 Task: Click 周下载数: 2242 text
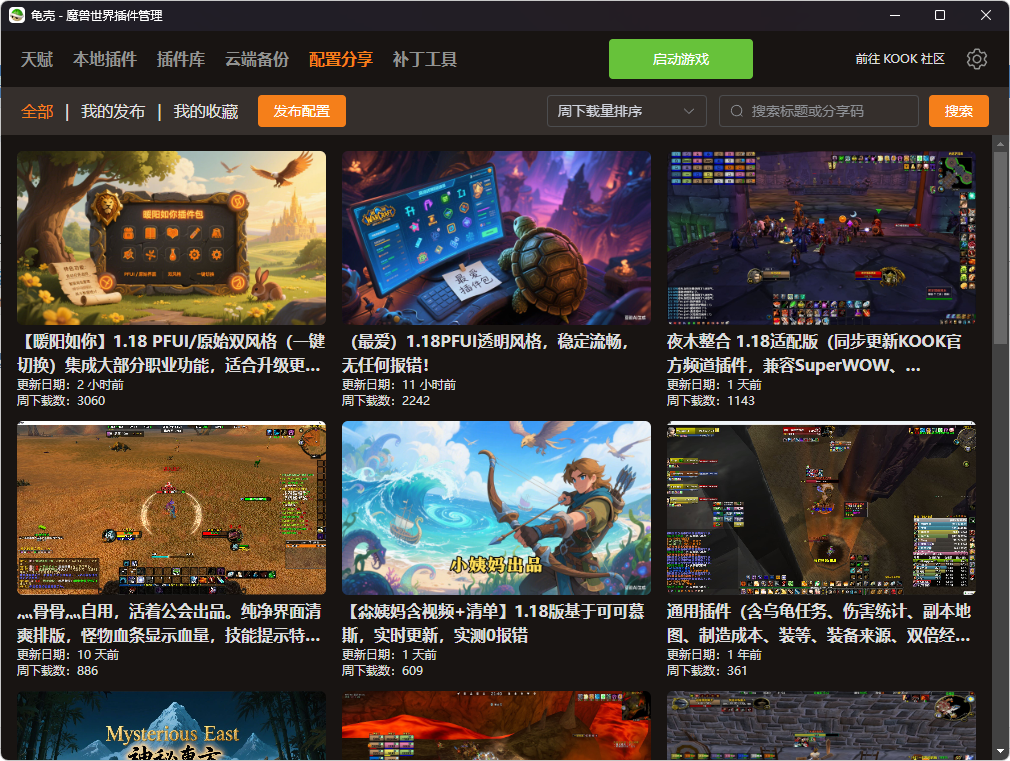point(386,401)
